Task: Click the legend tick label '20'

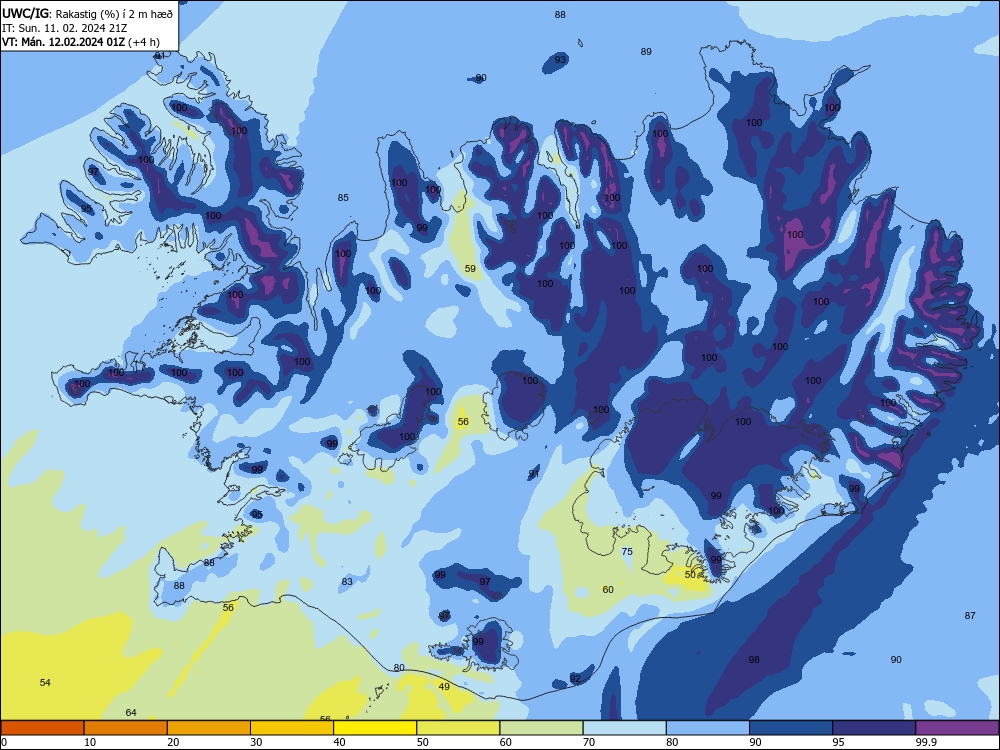Action: point(173,742)
